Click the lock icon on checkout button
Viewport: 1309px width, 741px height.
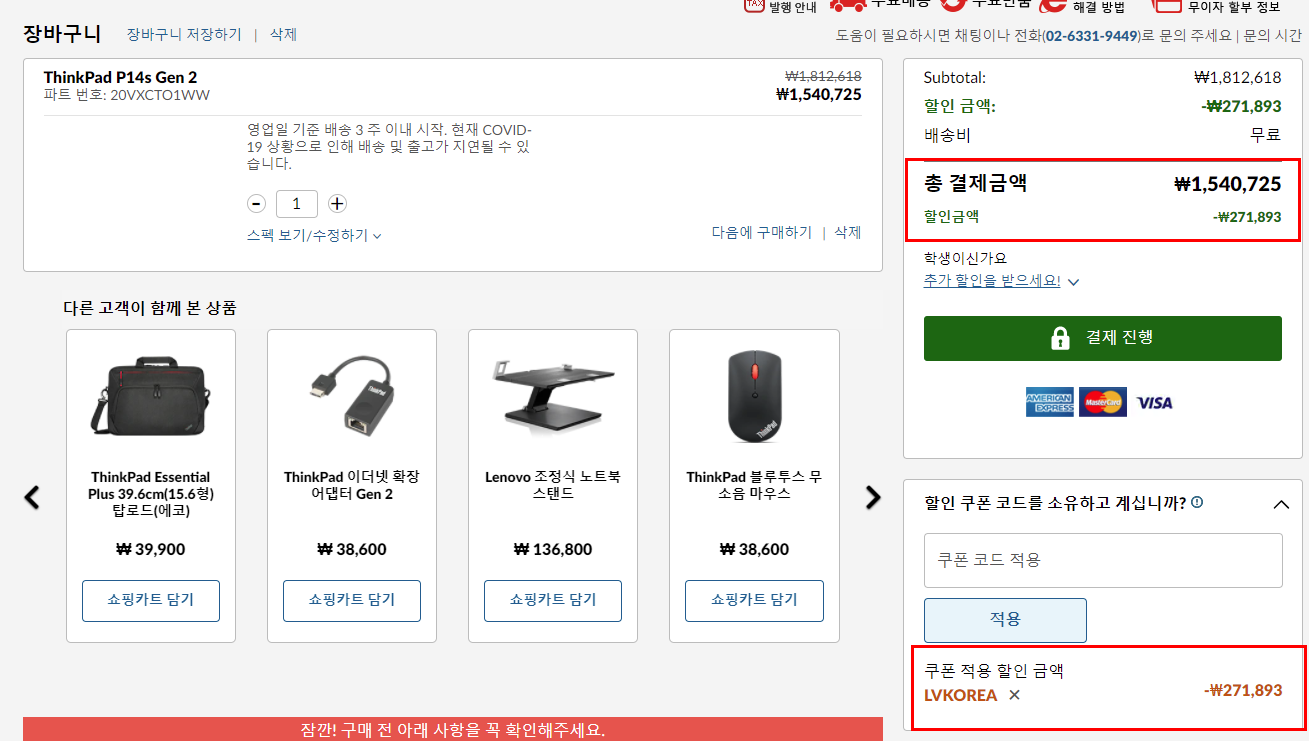(1060, 338)
